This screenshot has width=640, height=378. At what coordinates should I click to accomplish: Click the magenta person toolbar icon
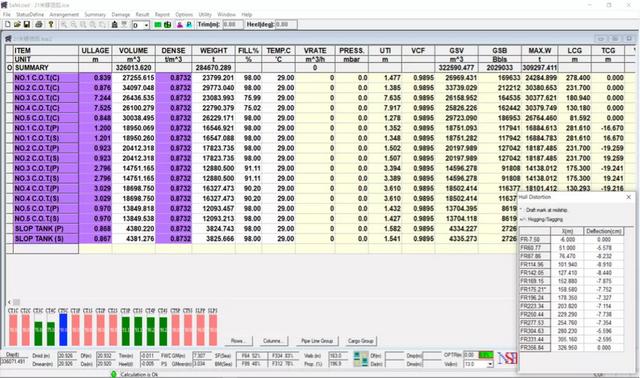[180, 25]
